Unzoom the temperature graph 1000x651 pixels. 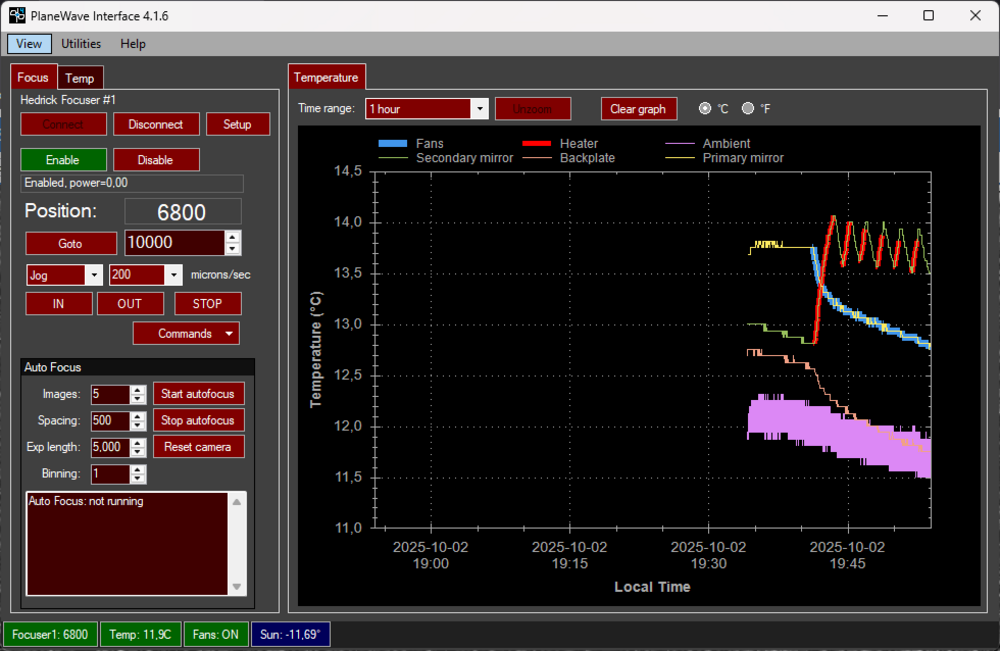[x=533, y=108]
